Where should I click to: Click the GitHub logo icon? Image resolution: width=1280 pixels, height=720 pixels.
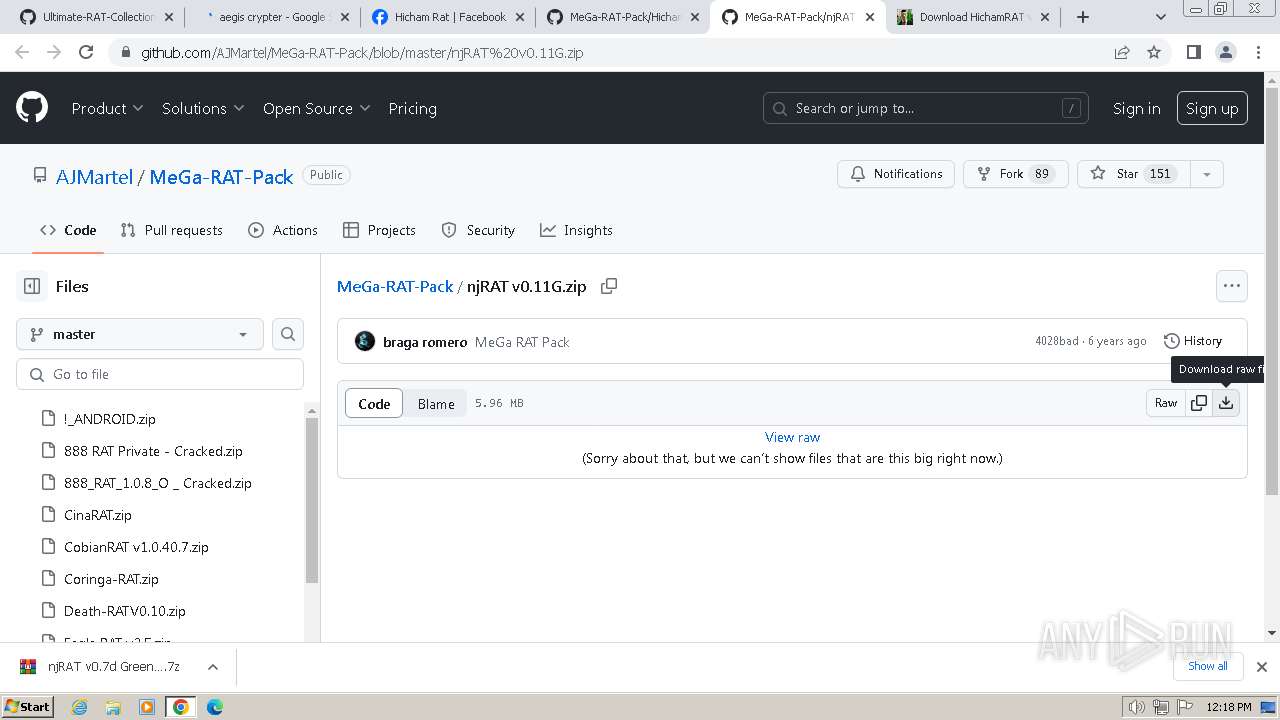point(32,108)
